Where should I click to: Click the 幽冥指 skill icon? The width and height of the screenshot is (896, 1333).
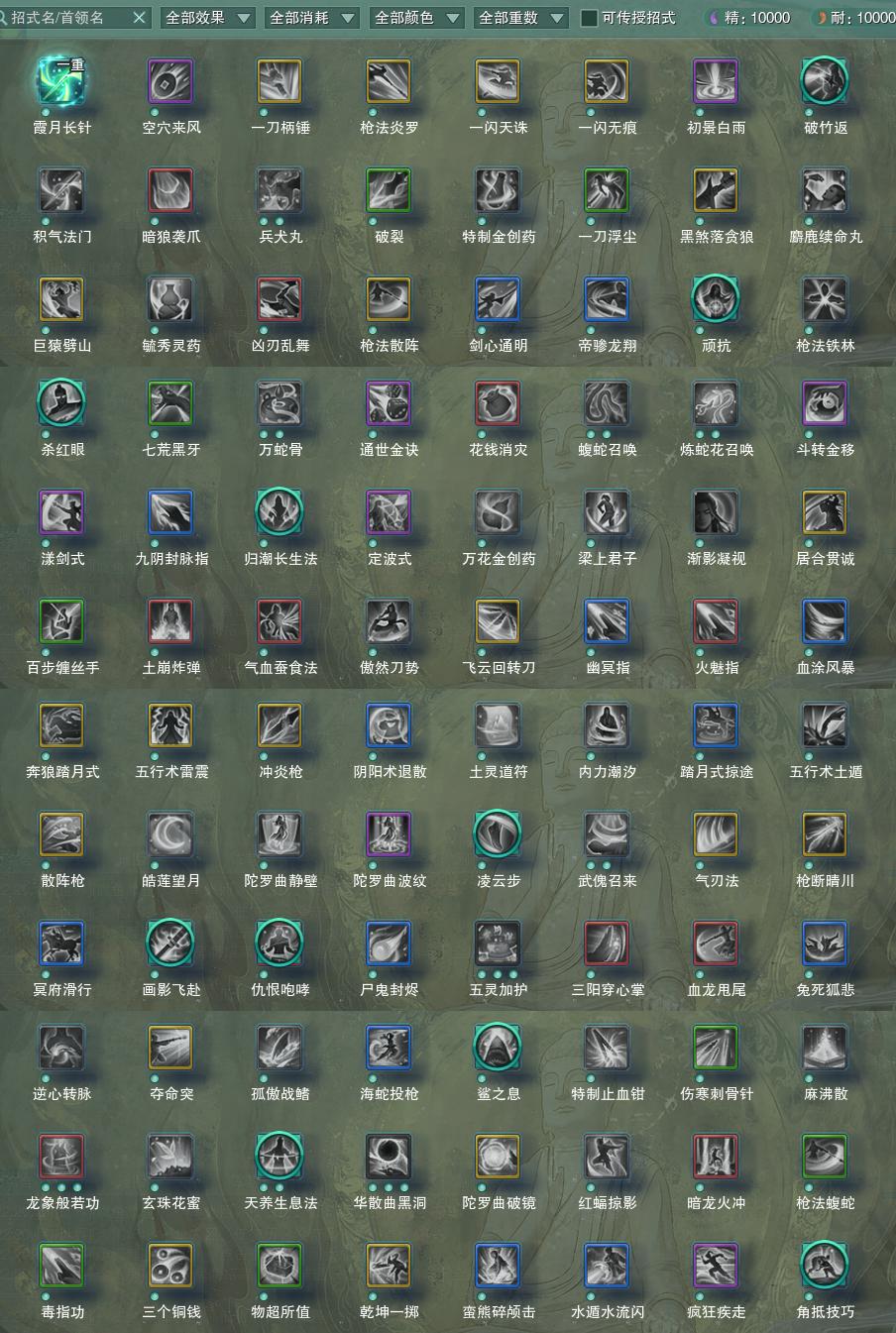coord(607,621)
